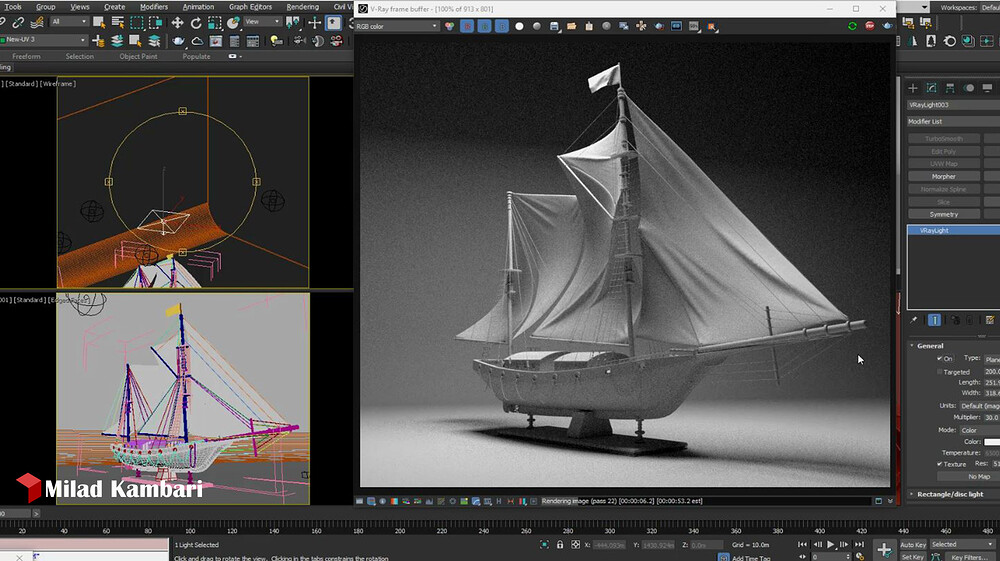Open the Tools menu
Image resolution: width=1000 pixels, height=561 pixels.
[12, 6]
